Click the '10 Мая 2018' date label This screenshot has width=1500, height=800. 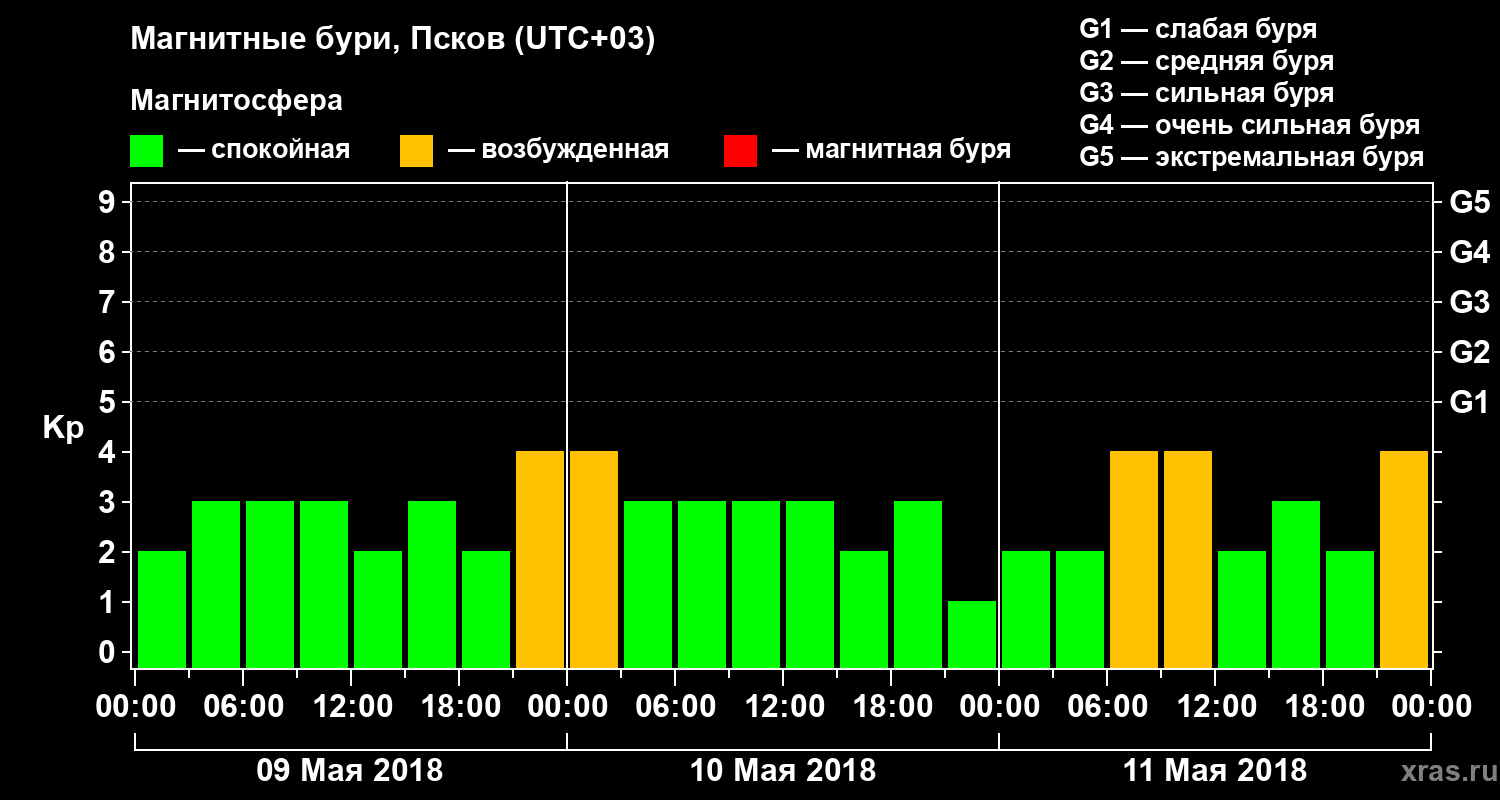point(783,771)
